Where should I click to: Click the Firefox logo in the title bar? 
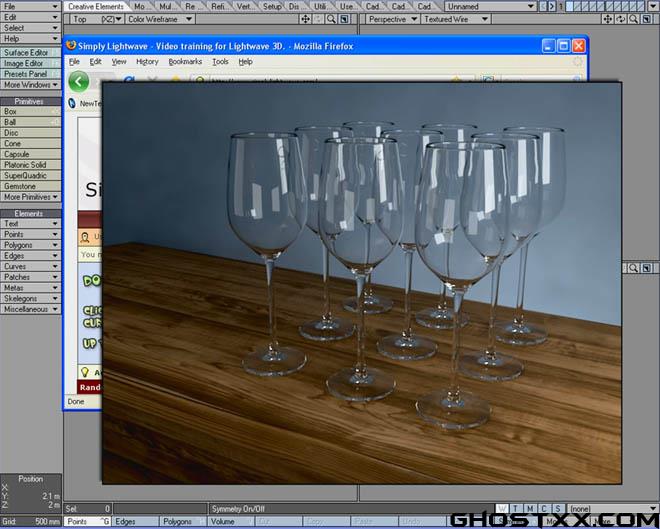[71, 45]
